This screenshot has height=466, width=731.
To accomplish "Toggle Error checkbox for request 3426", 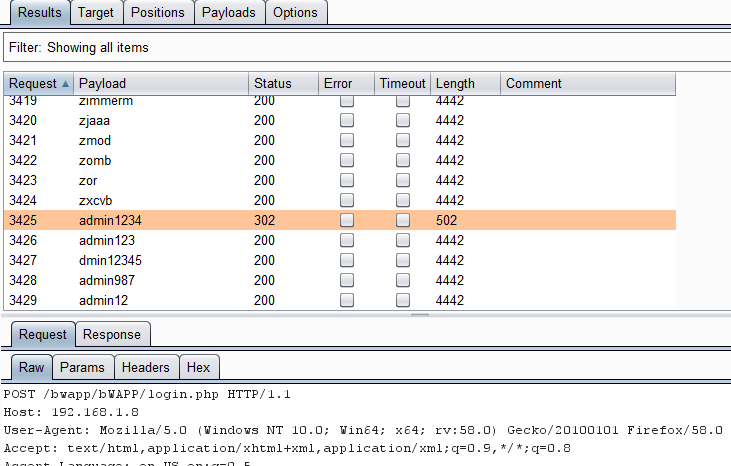I will 347,240.
